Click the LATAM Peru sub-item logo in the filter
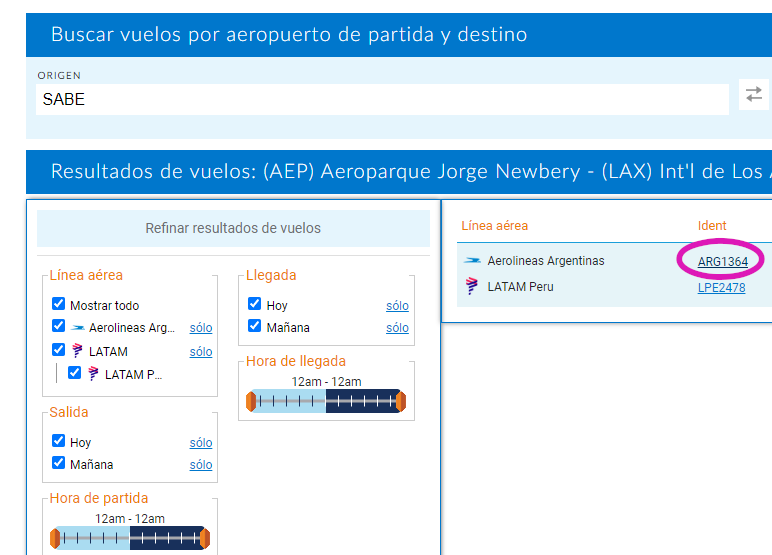772x555 pixels. click(93, 374)
